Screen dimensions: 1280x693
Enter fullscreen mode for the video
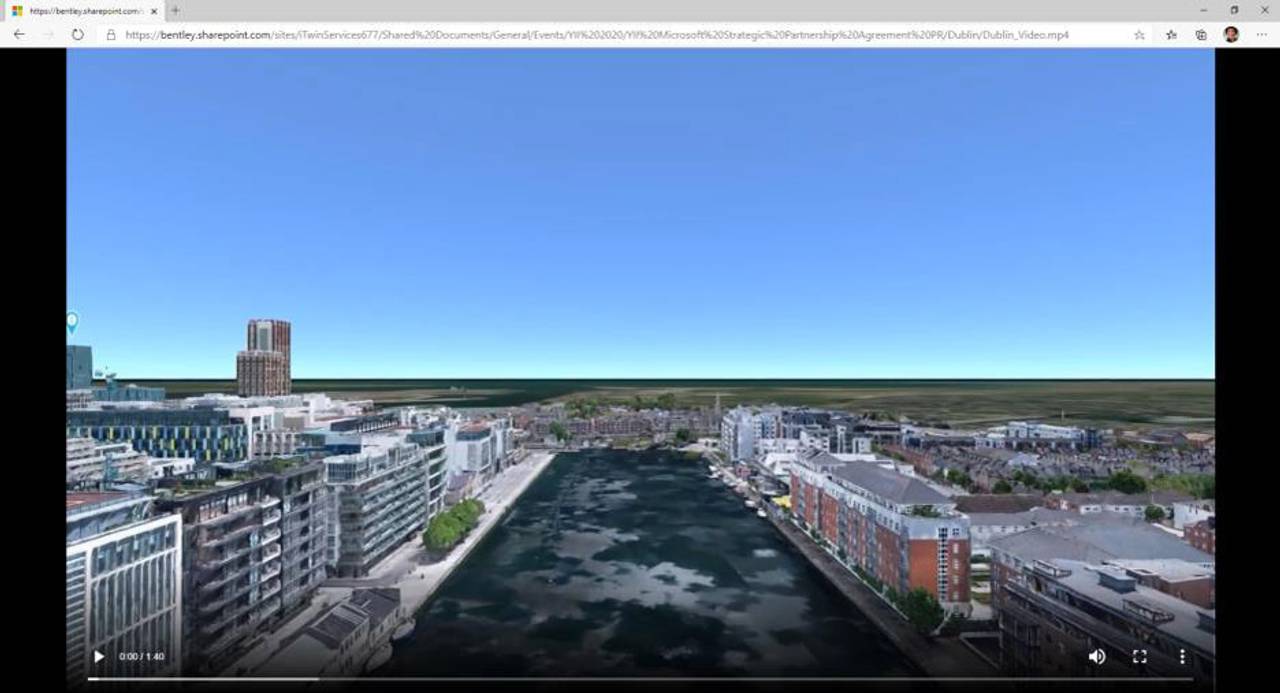1139,656
